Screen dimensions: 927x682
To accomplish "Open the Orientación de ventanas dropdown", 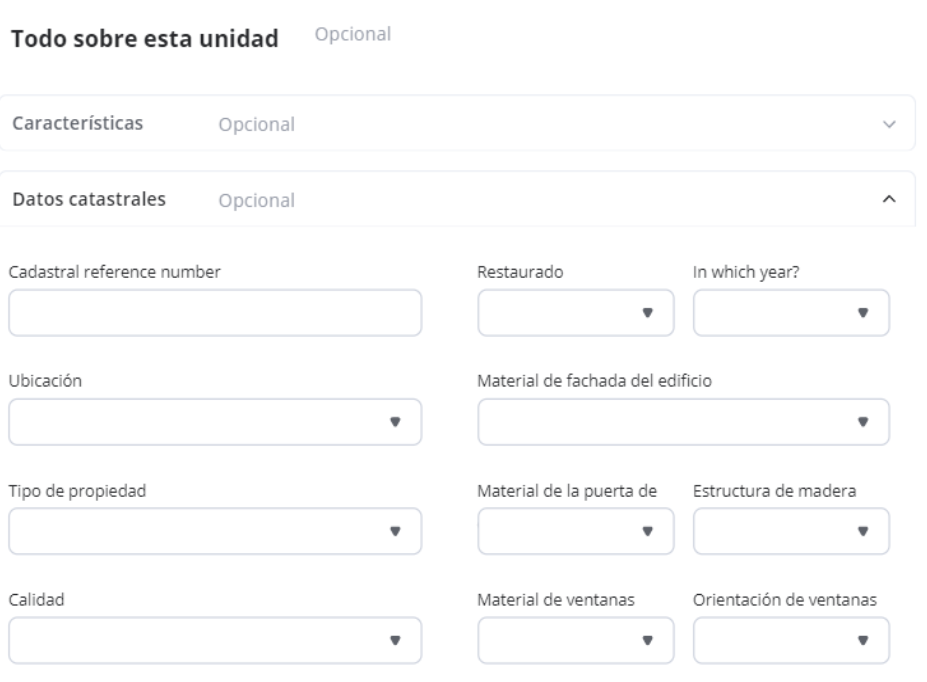I will [x=790, y=639].
